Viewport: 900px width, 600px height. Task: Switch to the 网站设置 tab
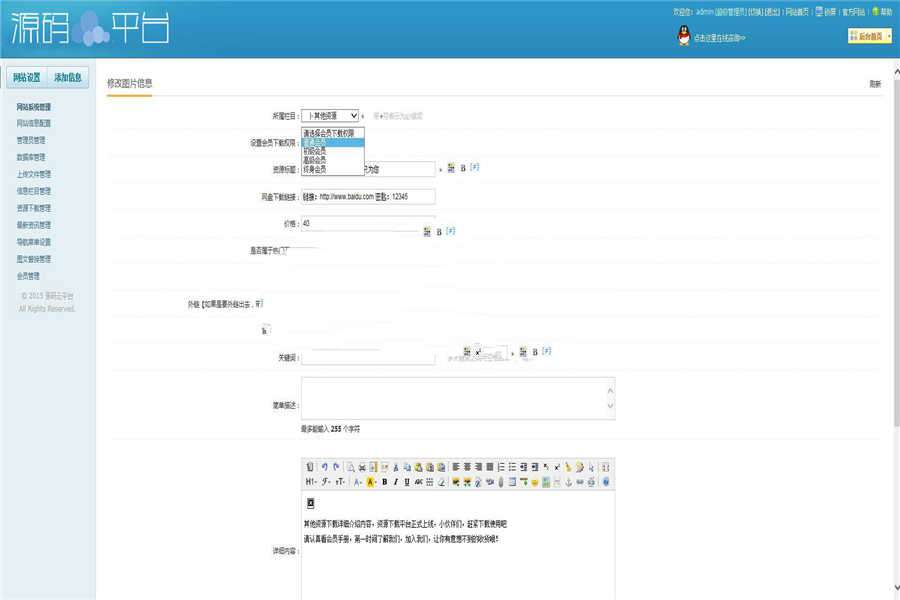26,78
